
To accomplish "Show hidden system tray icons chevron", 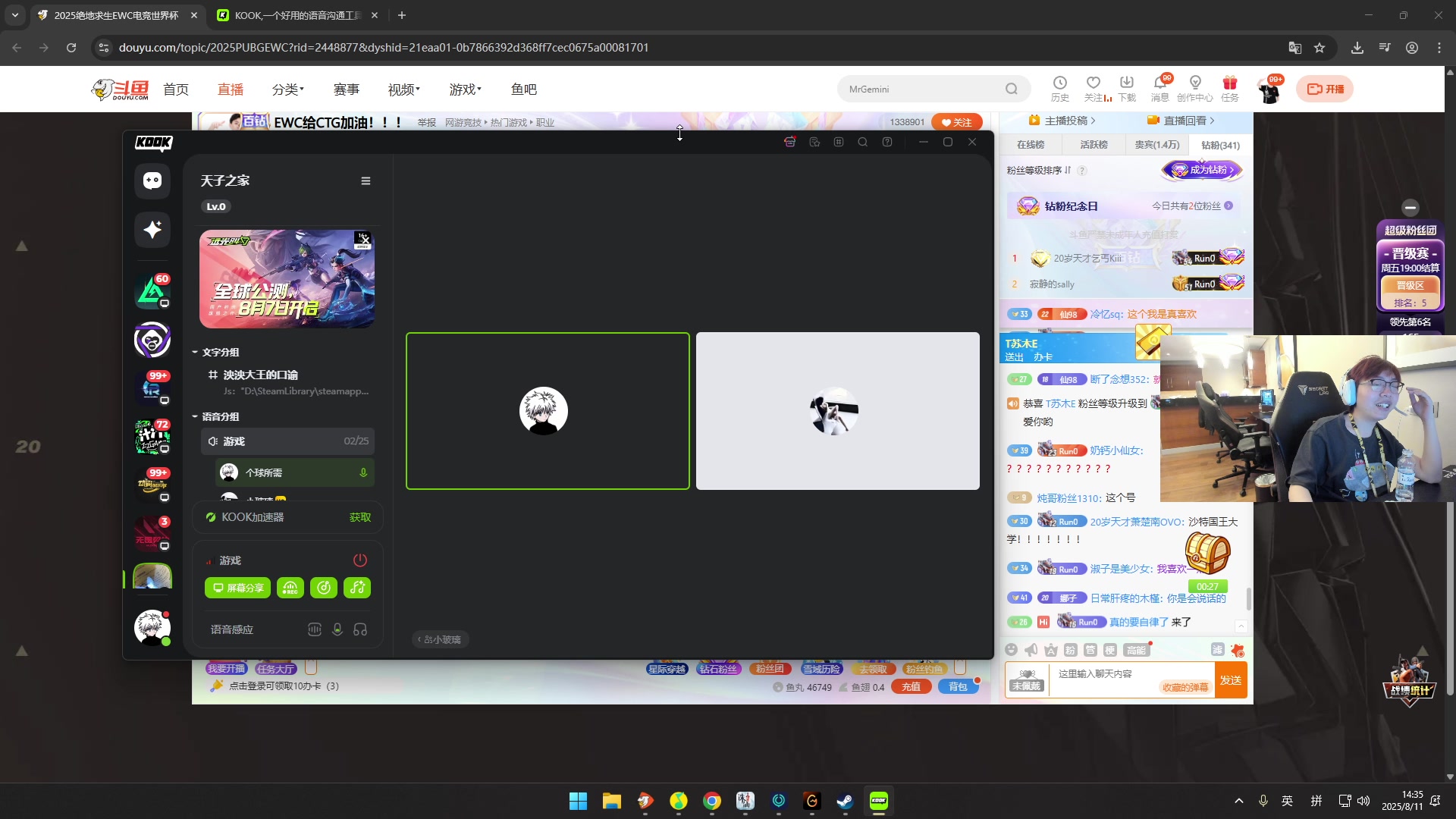I will point(1239,801).
